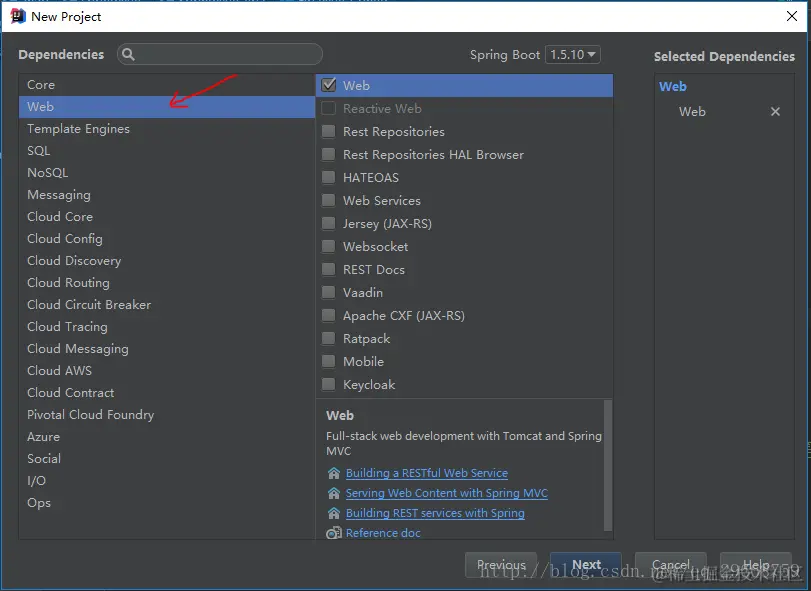Enable the Keycloak checkbox
This screenshot has height=591, width=811.
(328, 384)
